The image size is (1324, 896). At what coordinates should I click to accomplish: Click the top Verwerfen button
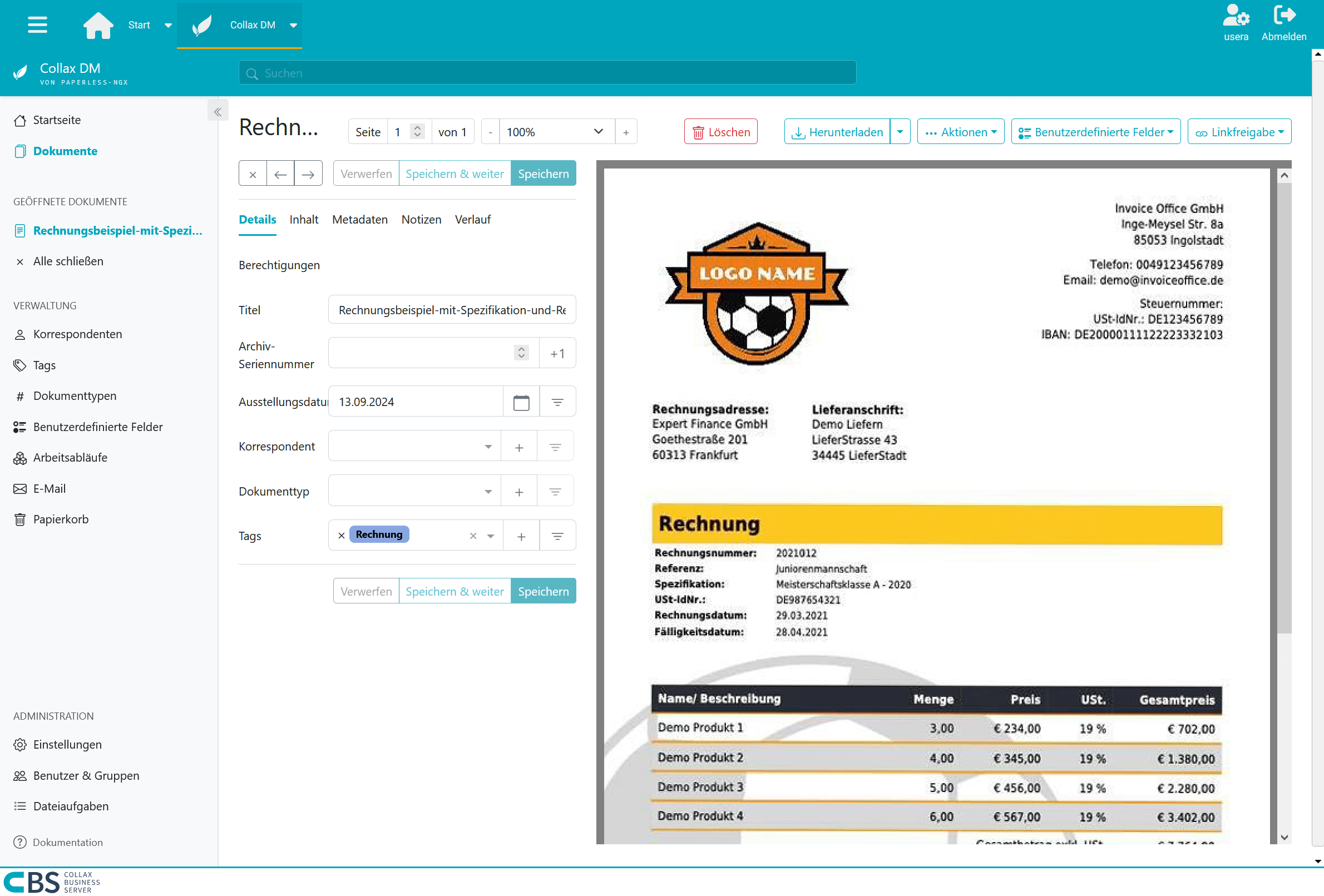[x=365, y=174]
